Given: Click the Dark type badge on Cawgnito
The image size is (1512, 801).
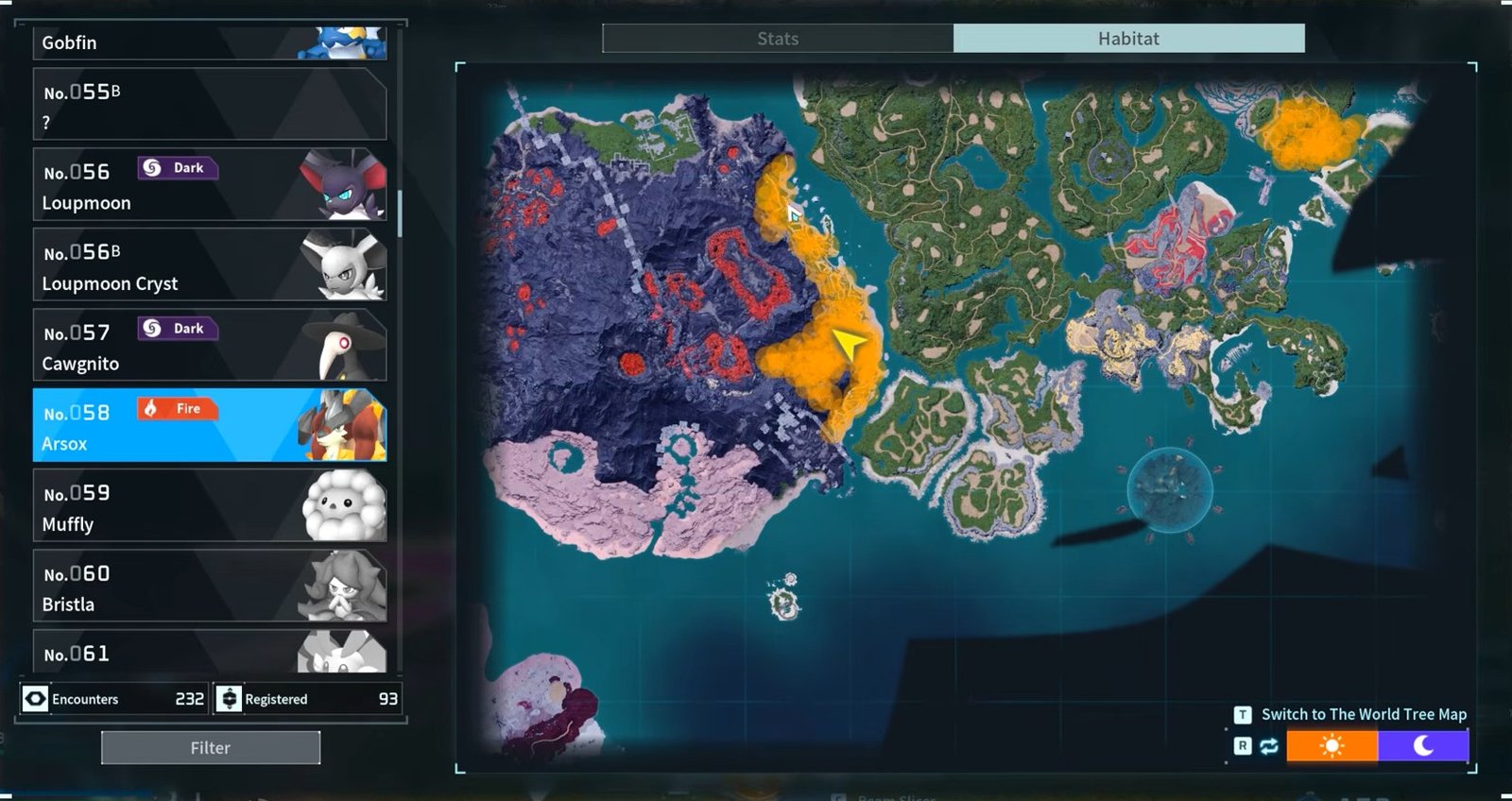Looking at the screenshot, I should pos(179,329).
